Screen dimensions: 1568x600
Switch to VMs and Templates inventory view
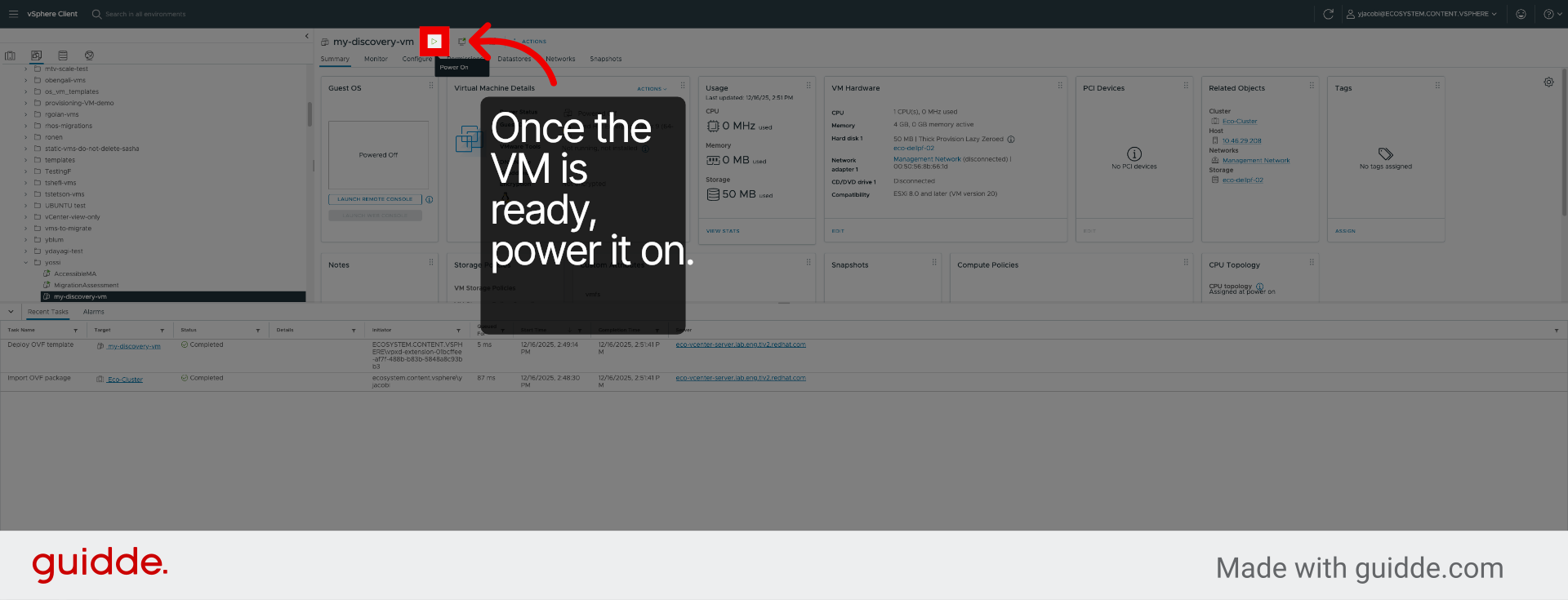(36, 56)
